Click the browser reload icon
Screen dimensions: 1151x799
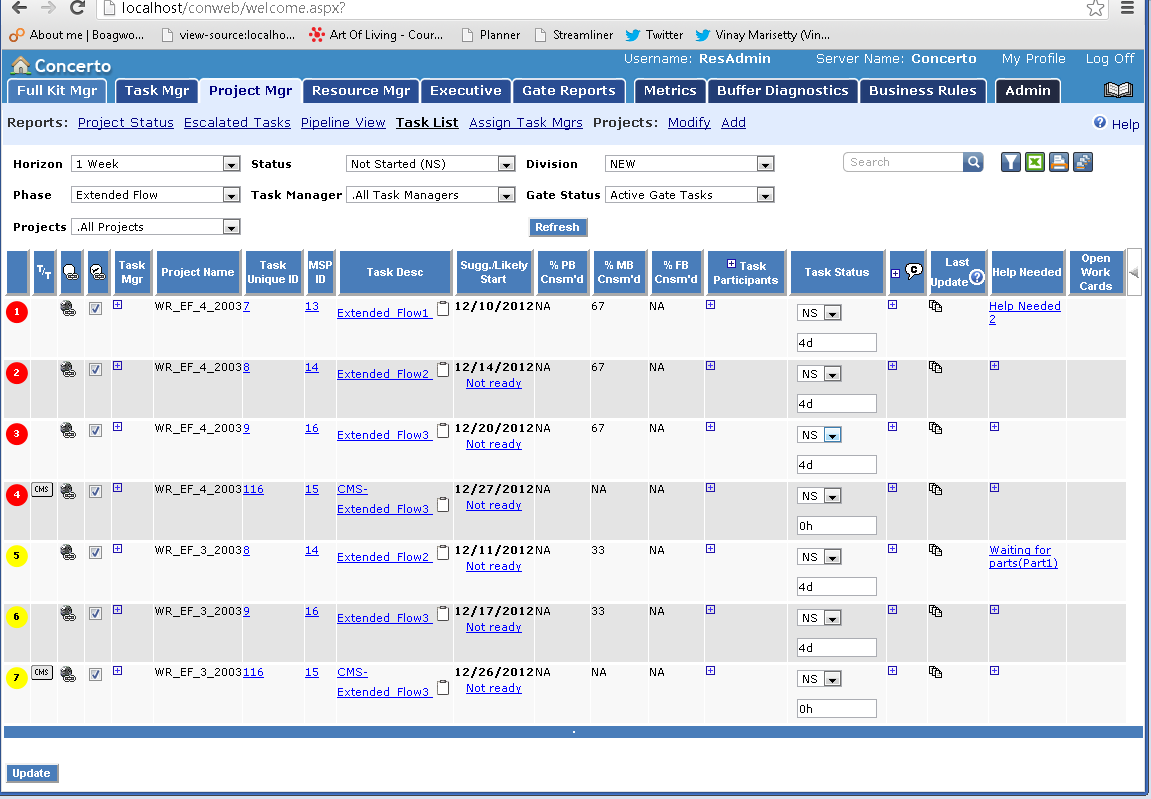pos(77,8)
